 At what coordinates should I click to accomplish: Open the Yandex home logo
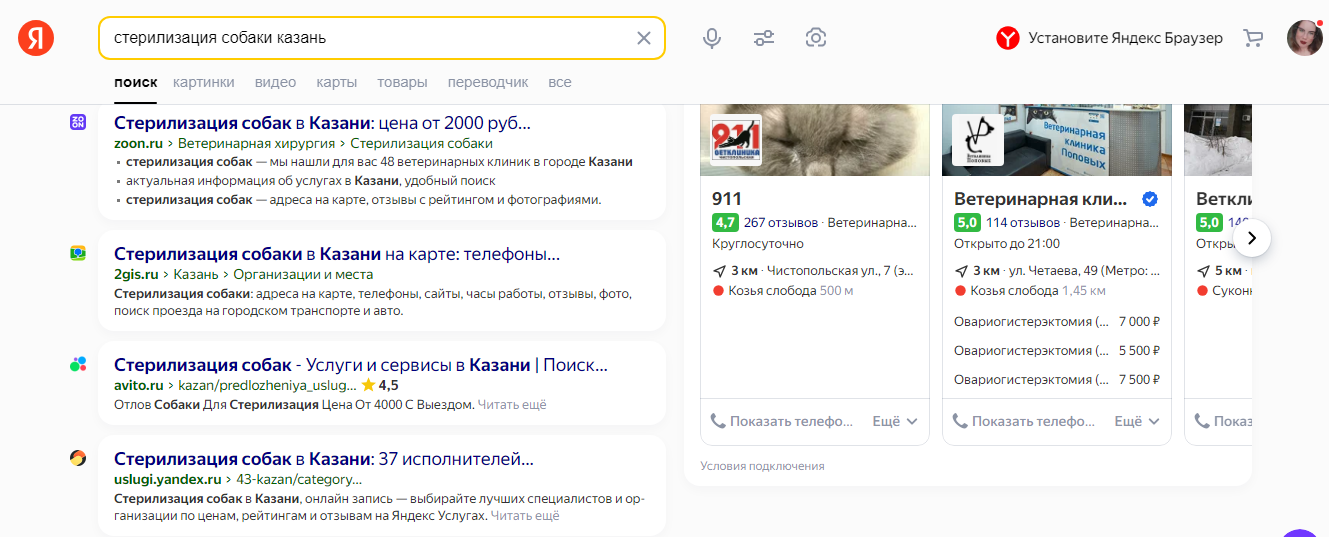point(36,38)
